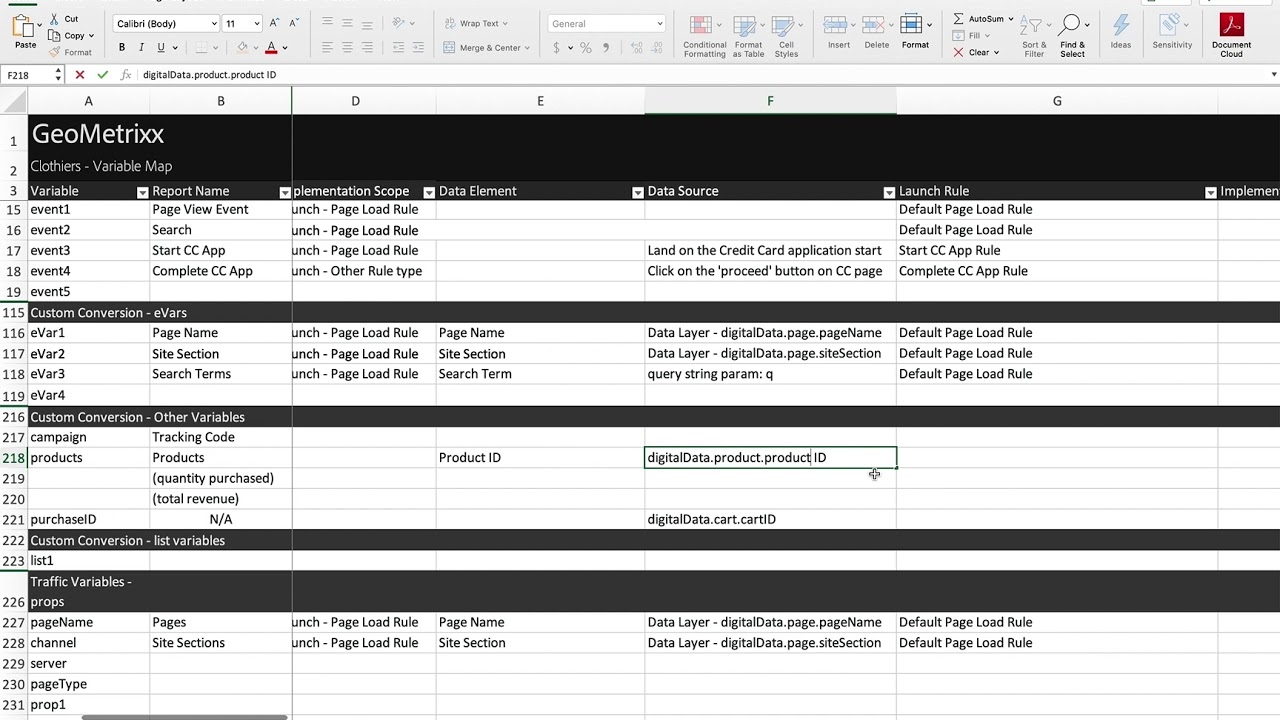
Task: Confirm the formula bar entry
Action: [103, 75]
